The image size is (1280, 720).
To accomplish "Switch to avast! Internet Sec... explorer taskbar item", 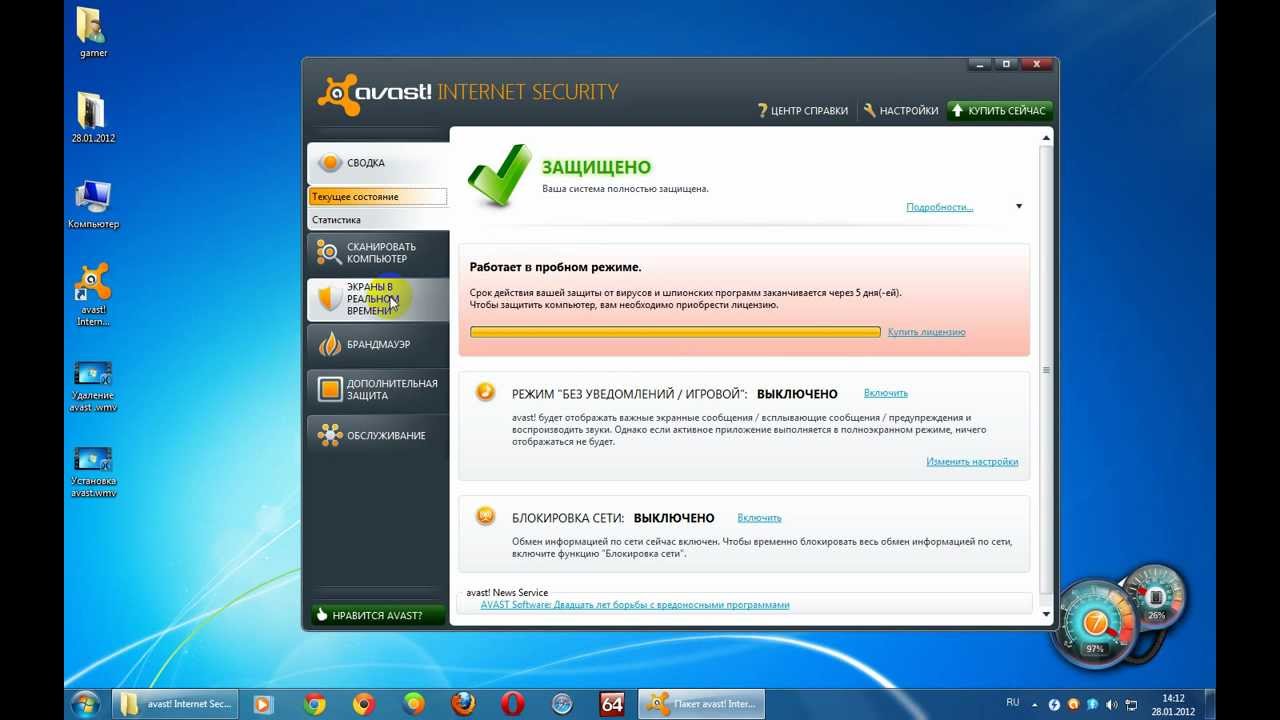I will [175, 704].
